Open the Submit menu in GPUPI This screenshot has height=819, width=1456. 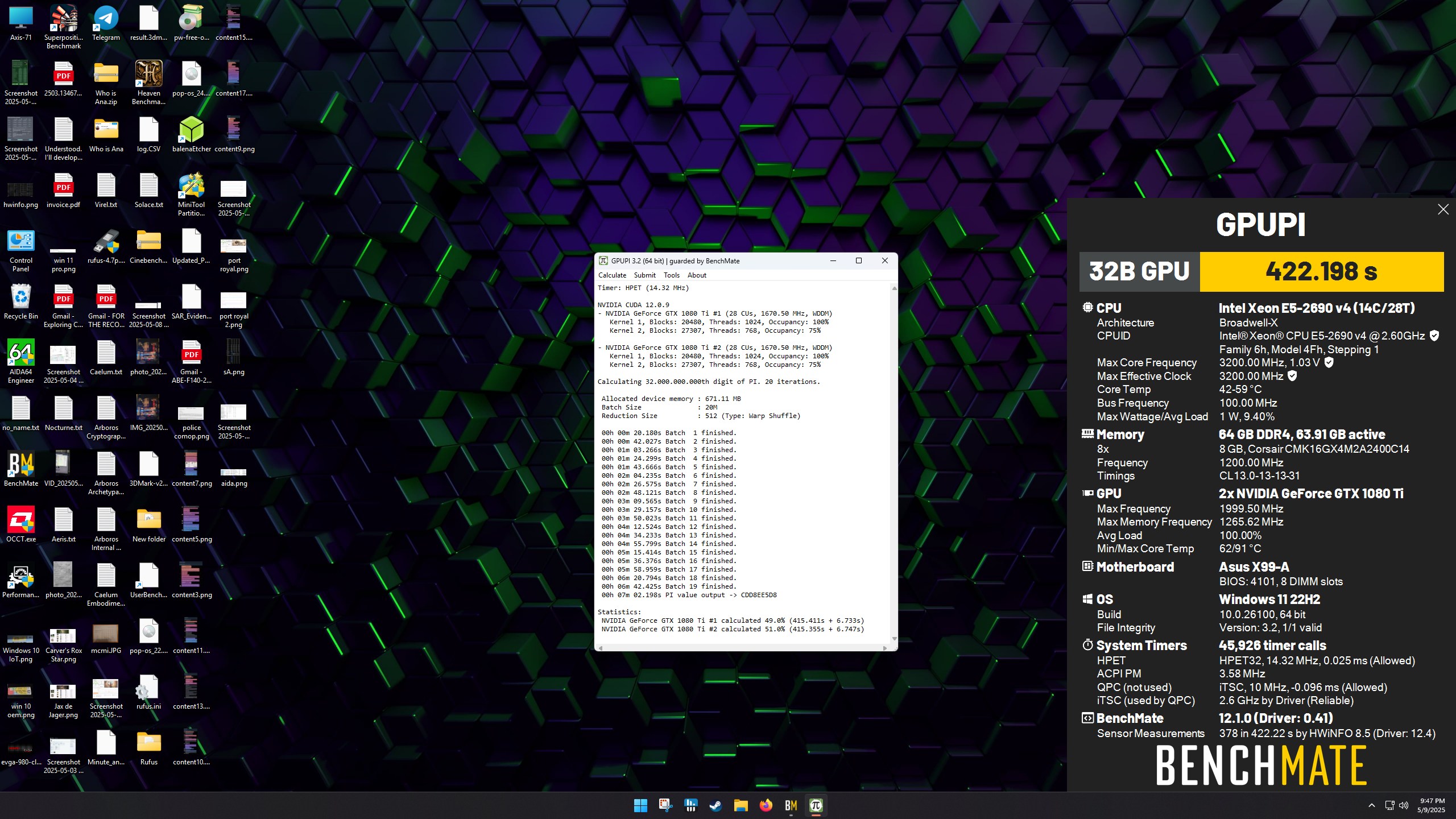click(644, 275)
